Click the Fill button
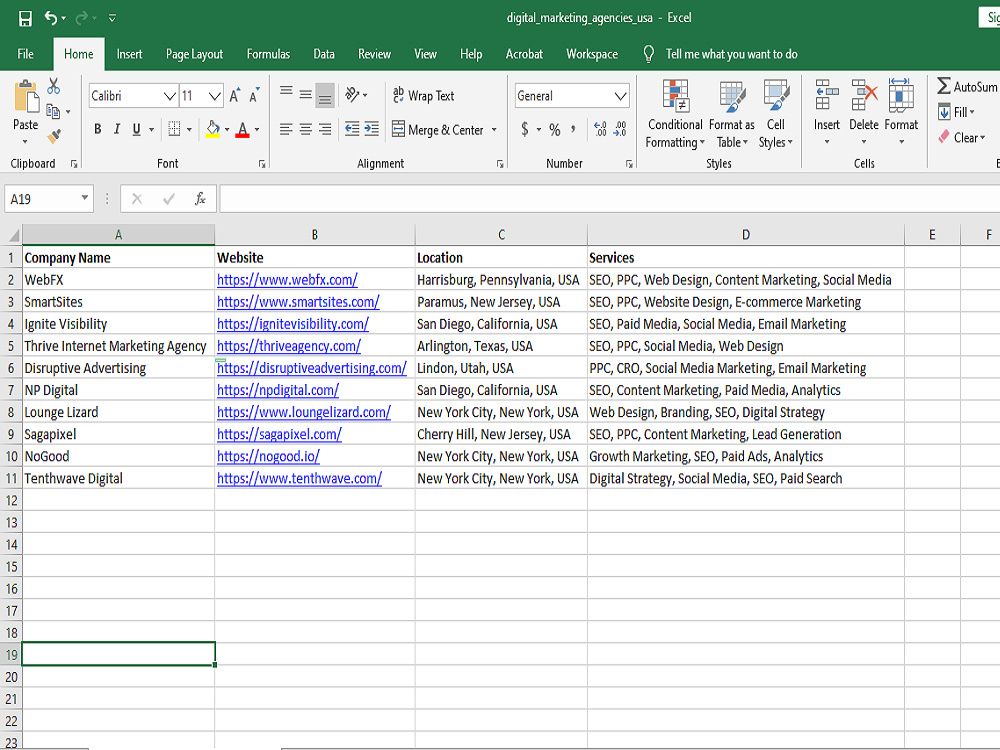1000x750 pixels. click(x=957, y=112)
